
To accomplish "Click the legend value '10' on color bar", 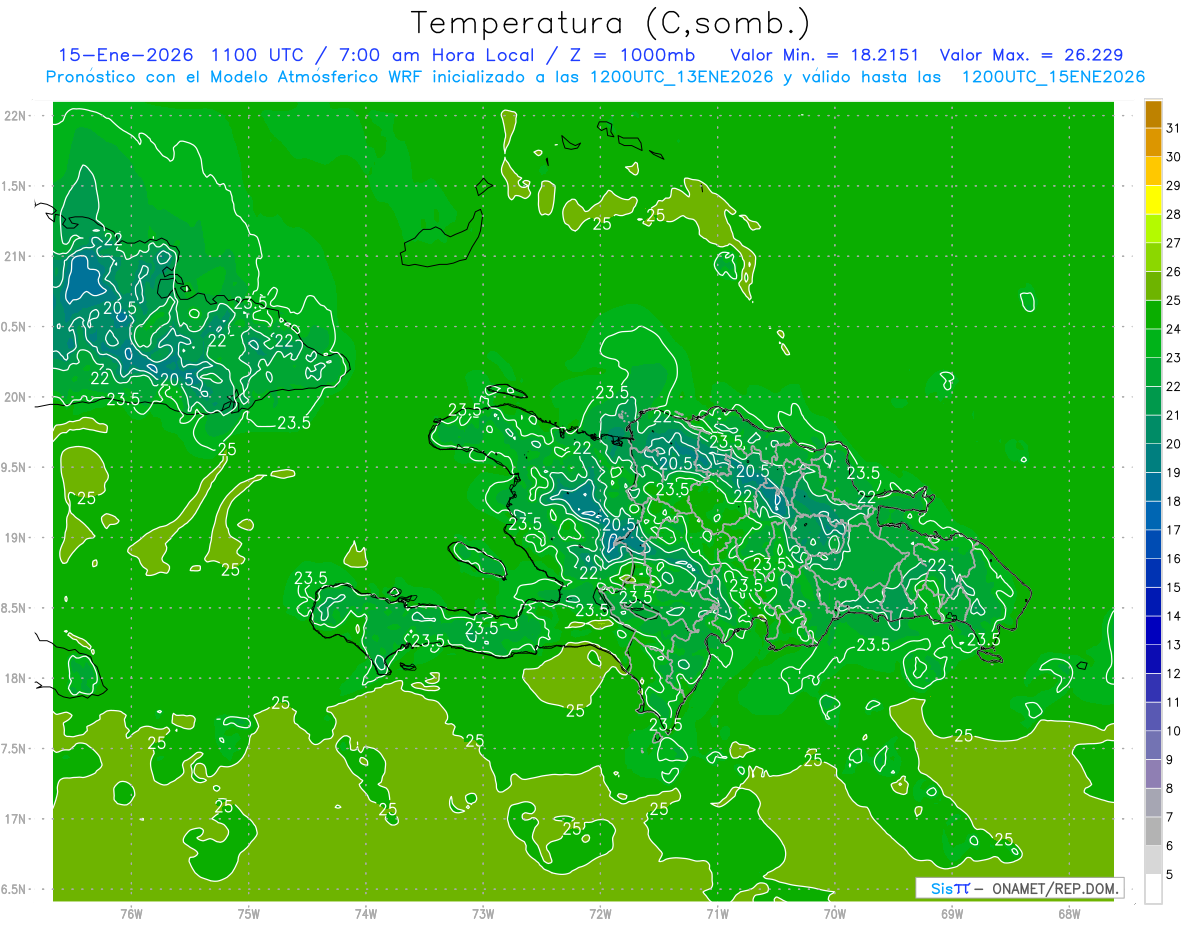I will pos(1174,731).
